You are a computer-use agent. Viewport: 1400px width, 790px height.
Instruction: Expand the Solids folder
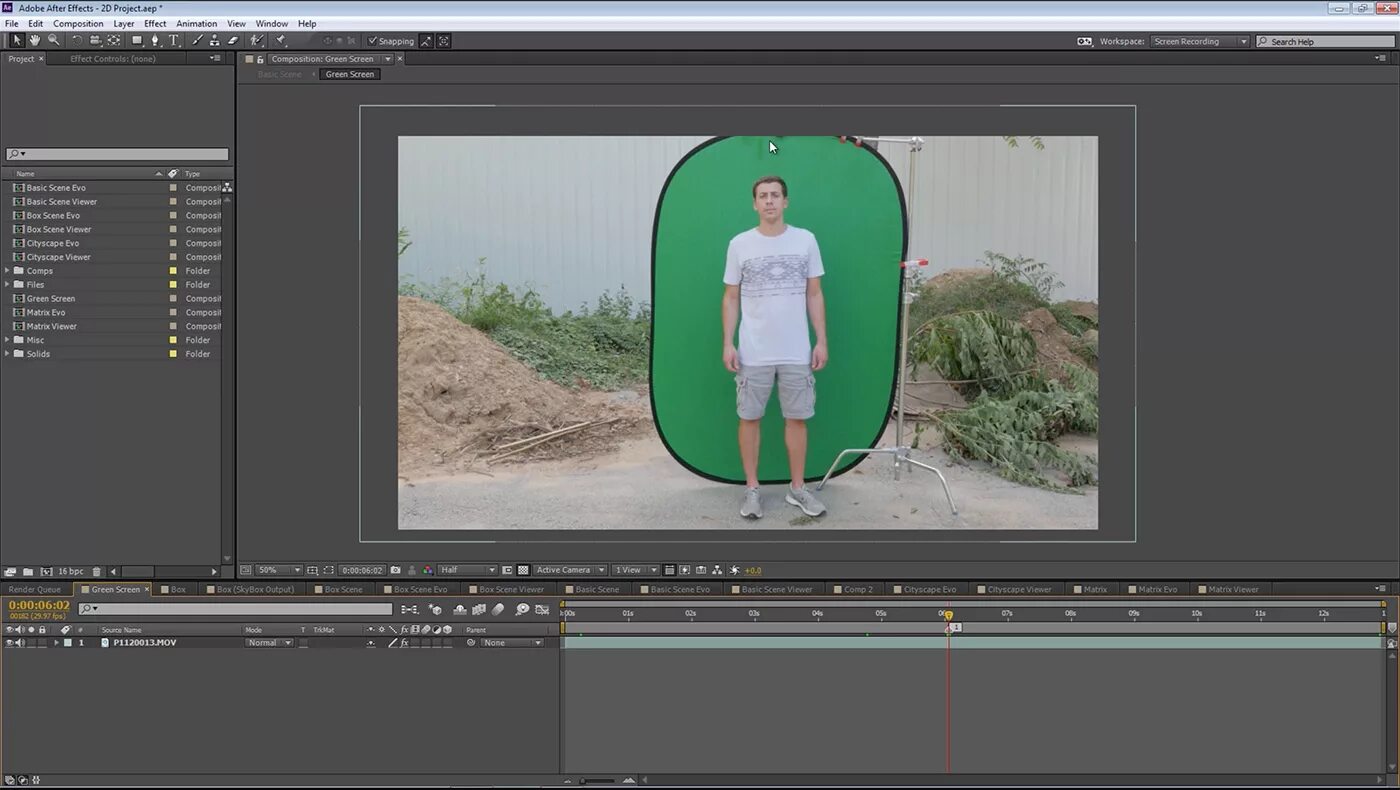pyautogui.click(x=8, y=354)
